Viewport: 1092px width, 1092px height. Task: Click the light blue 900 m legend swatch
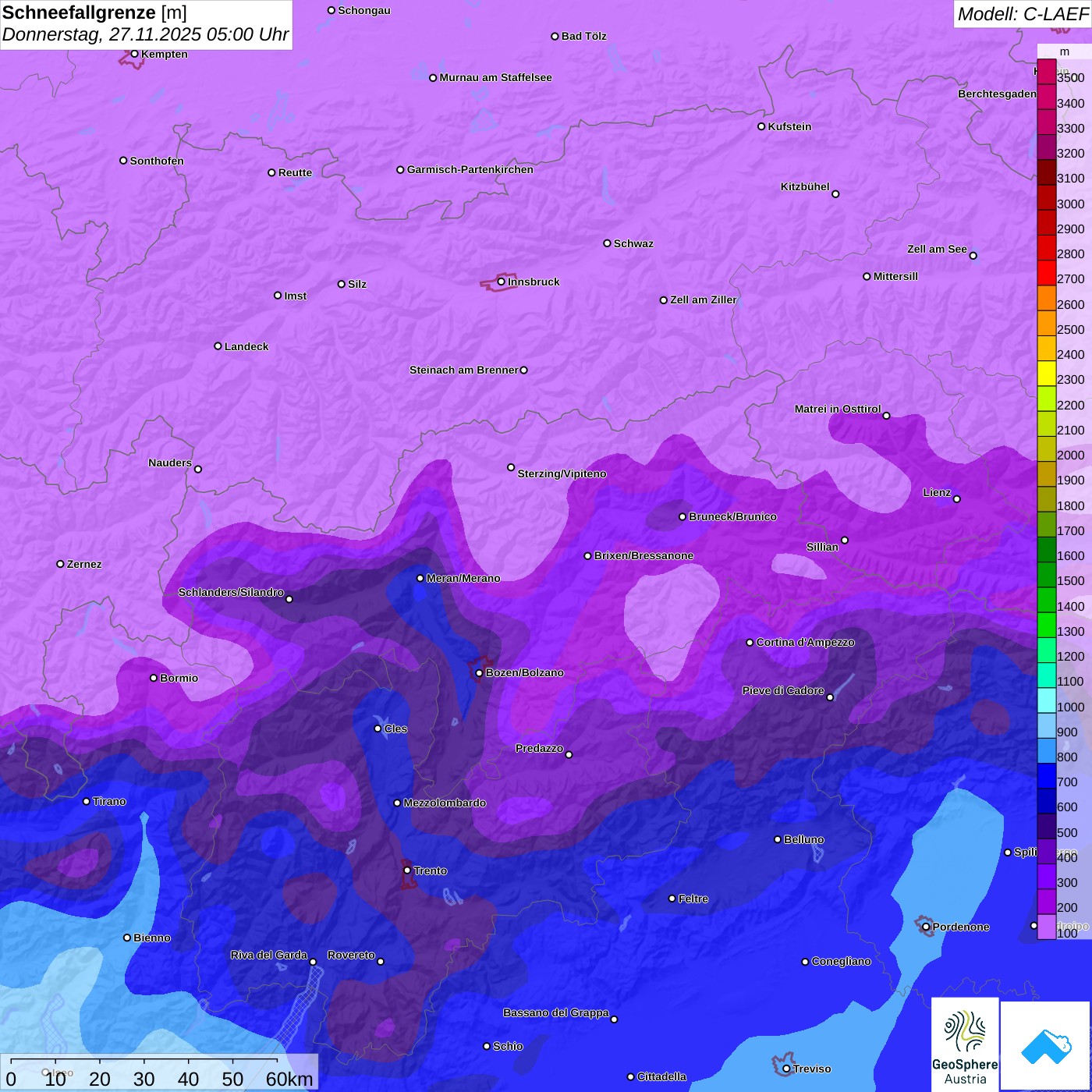(1046, 726)
